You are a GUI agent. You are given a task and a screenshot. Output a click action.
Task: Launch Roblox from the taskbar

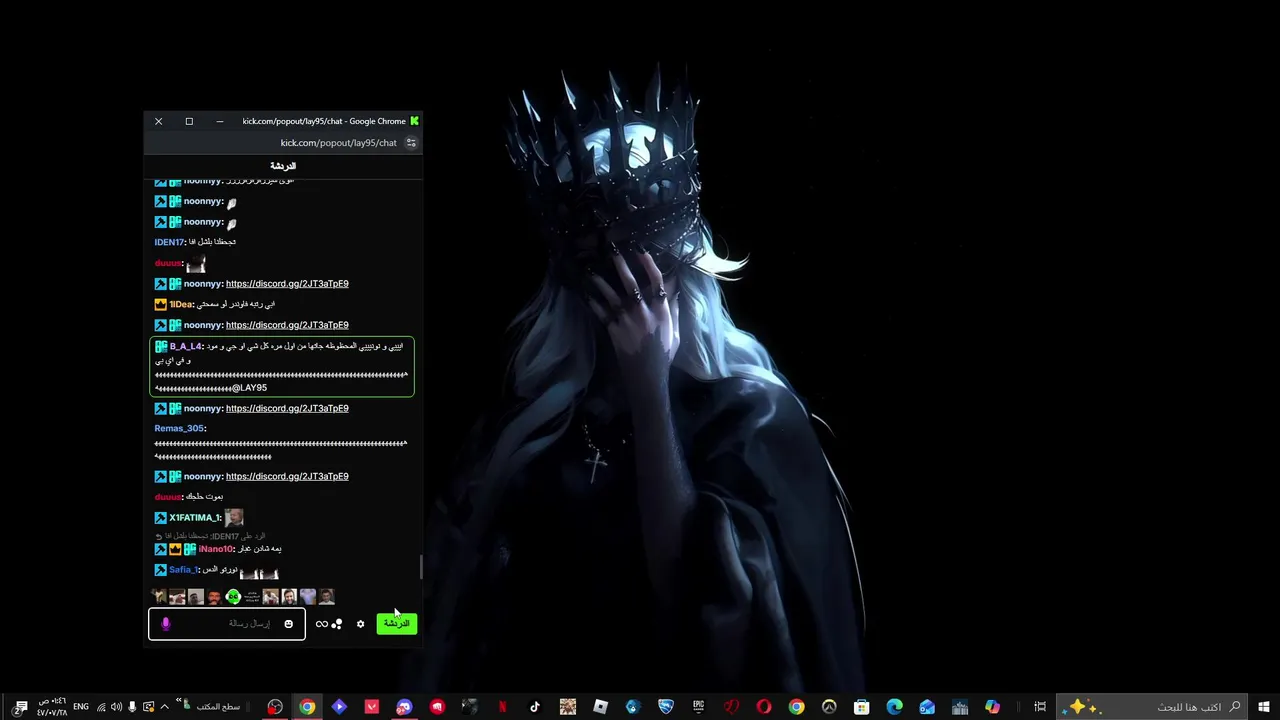[600, 707]
